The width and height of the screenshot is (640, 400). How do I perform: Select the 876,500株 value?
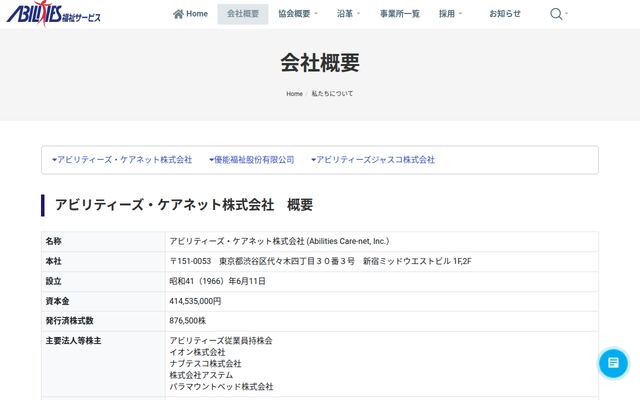coord(188,321)
